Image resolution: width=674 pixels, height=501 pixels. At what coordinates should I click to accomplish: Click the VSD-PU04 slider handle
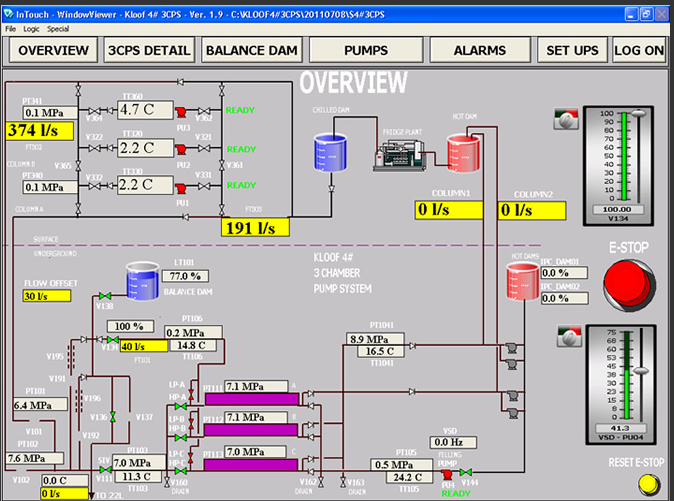(x=641, y=370)
